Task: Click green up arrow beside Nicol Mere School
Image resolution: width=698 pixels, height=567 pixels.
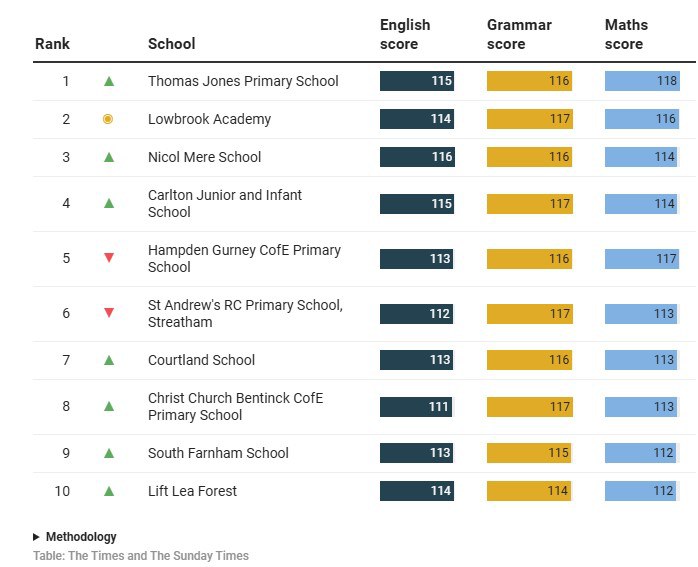Action: coord(109,157)
